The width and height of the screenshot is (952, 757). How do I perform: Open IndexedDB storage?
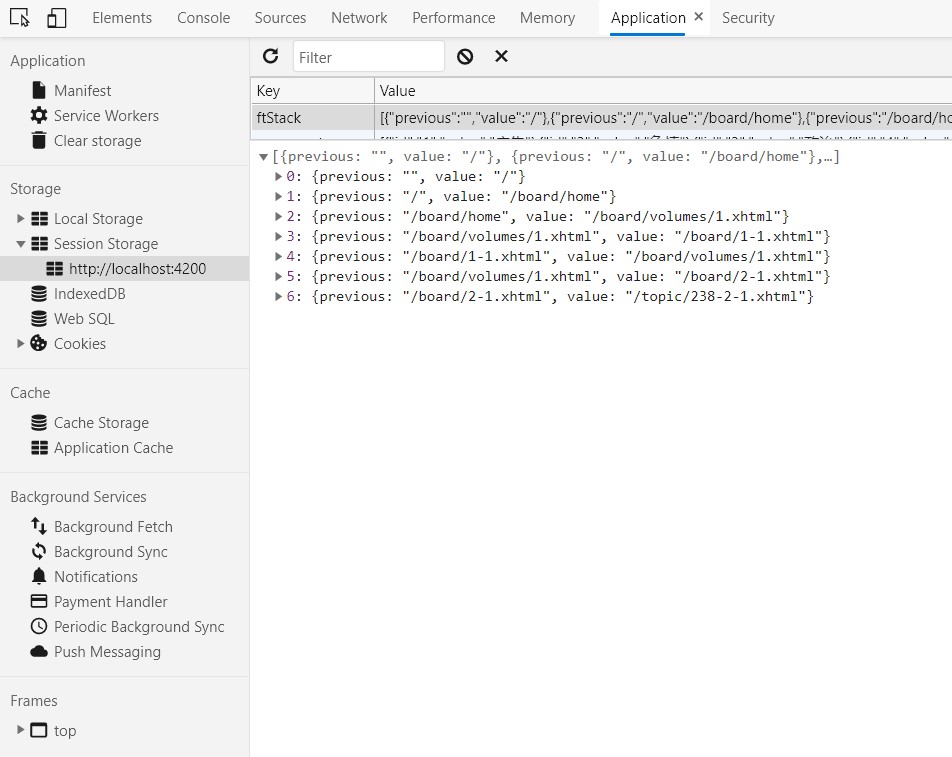(89, 294)
